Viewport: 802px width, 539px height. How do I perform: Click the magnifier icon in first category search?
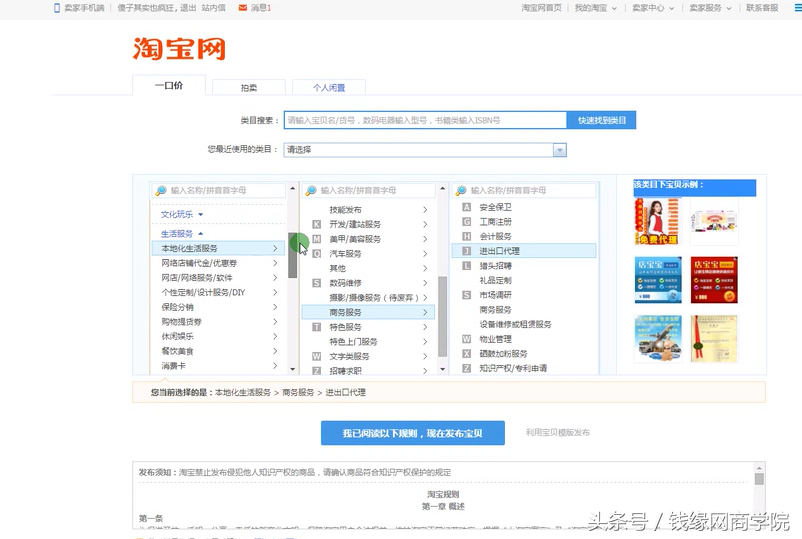click(x=161, y=190)
